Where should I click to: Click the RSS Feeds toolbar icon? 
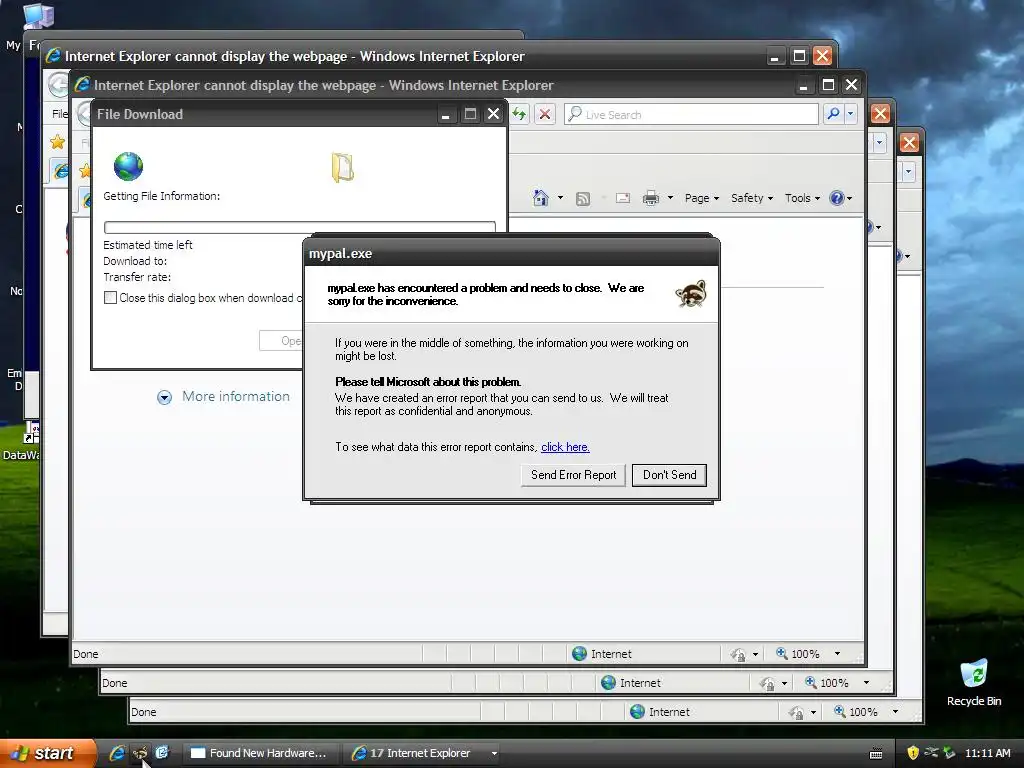[583, 199]
